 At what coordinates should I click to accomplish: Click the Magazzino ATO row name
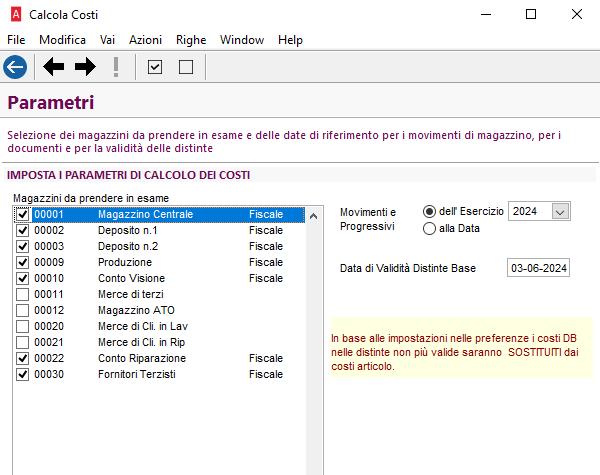coord(136,310)
